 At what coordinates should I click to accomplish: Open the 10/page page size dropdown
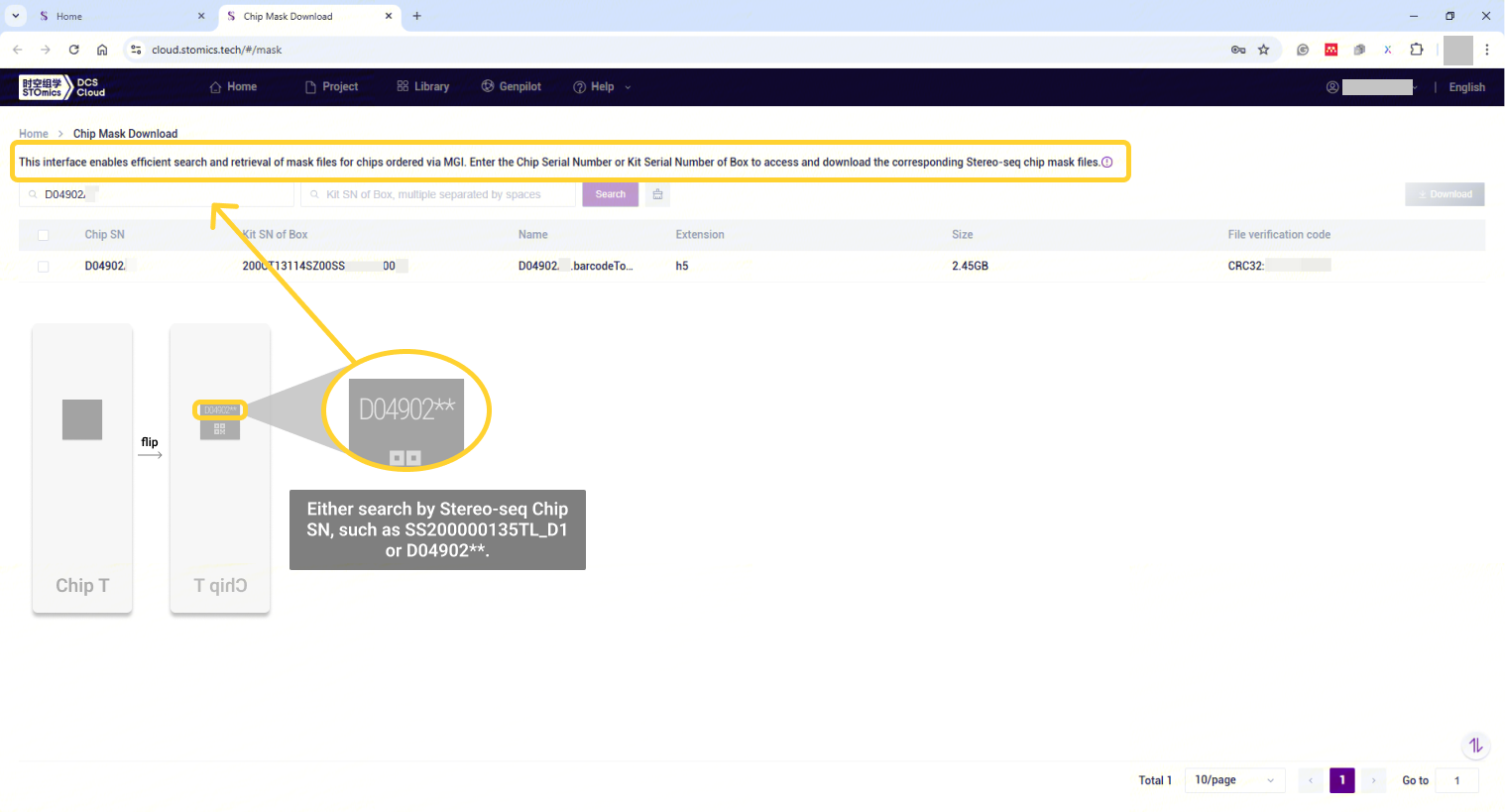coord(1234,780)
